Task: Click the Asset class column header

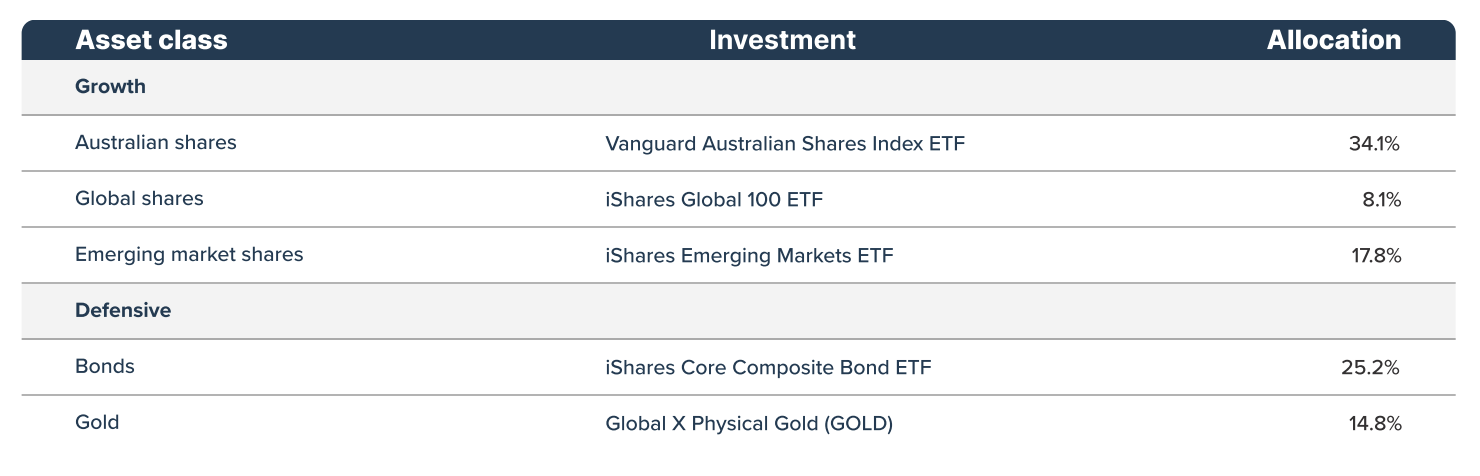Action: click(151, 40)
